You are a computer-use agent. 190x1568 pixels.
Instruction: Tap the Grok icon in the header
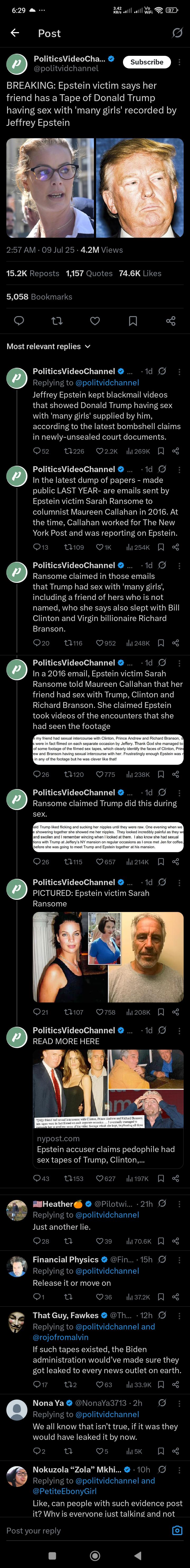pyautogui.click(x=177, y=33)
